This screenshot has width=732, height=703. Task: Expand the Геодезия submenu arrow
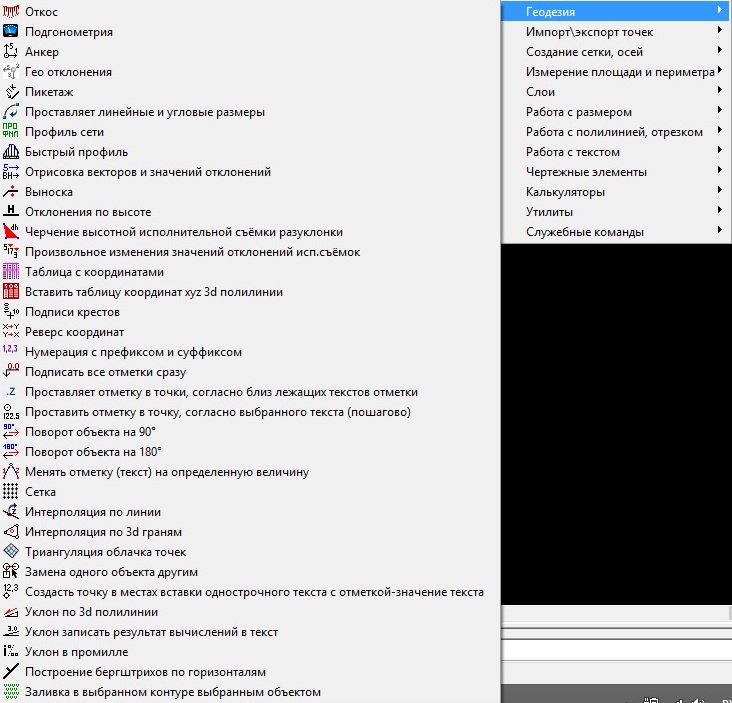(x=719, y=11)
